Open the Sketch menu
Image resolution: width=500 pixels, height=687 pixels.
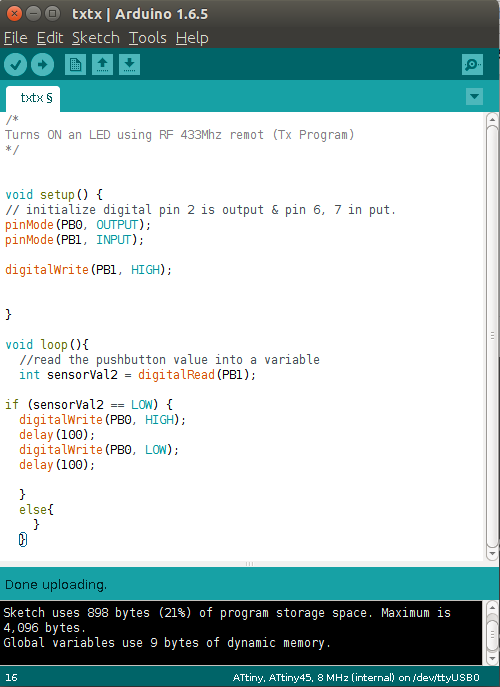tap(96, 38)
